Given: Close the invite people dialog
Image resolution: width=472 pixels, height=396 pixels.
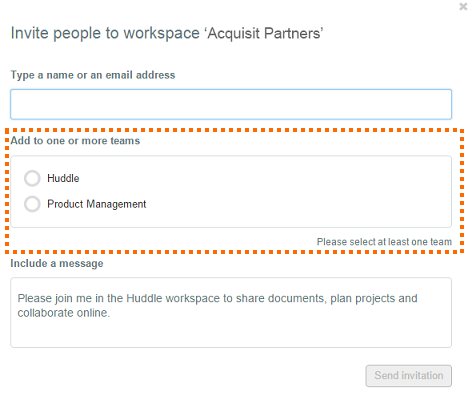Looking at the screenshot, I should click(463, 6).
